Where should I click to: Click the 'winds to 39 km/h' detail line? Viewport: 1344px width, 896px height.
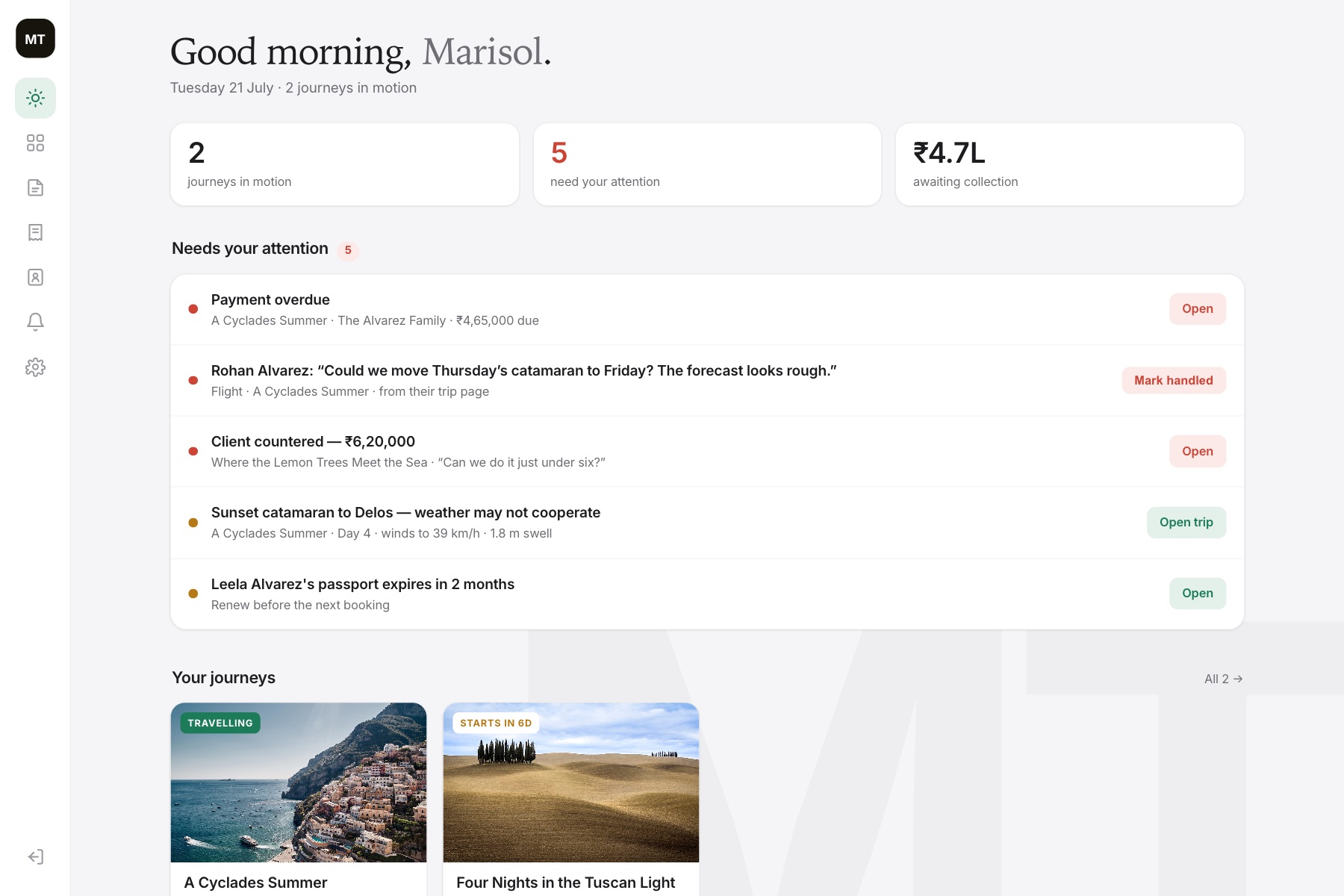(382, 533)
